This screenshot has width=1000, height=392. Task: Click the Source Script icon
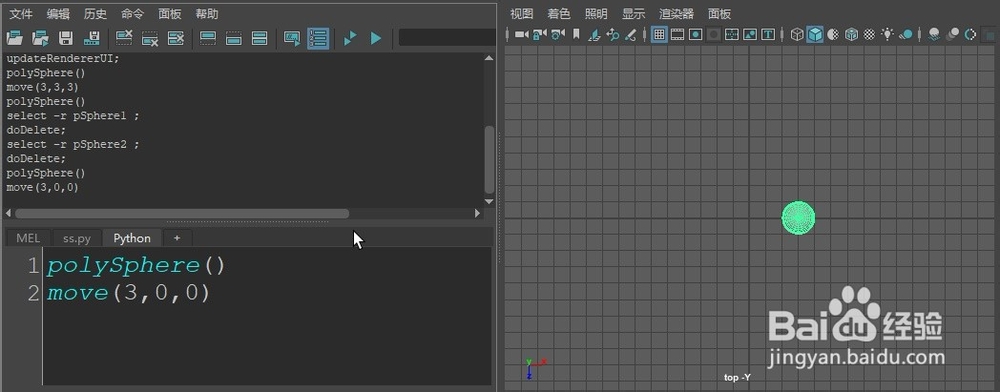tap(40, 38)
